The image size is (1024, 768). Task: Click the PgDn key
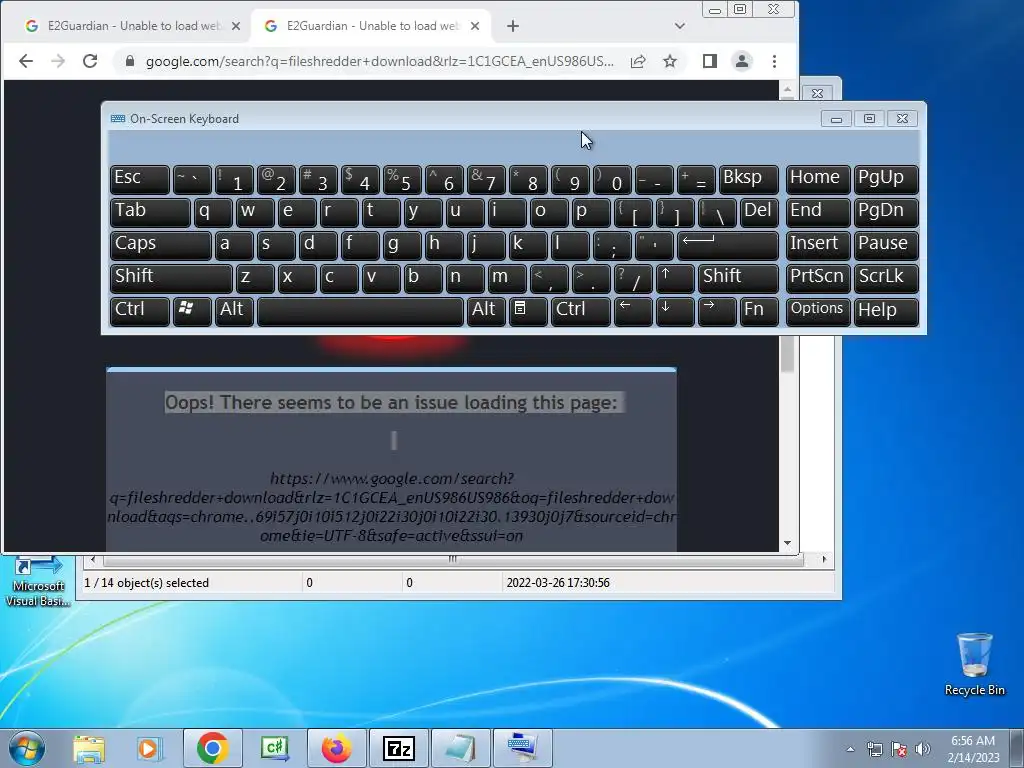coord(886,212)
